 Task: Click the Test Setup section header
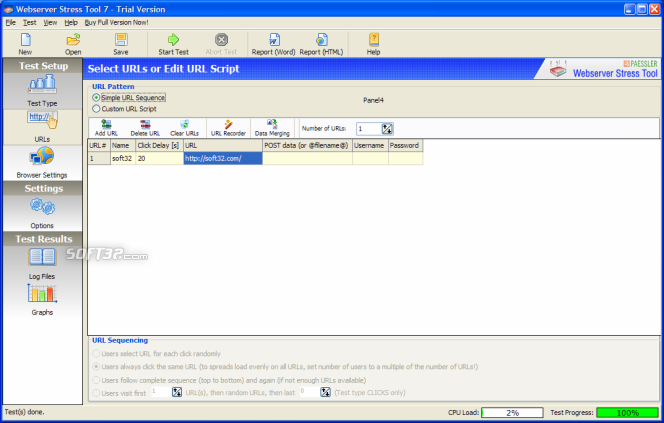click(x=43, y=66)
